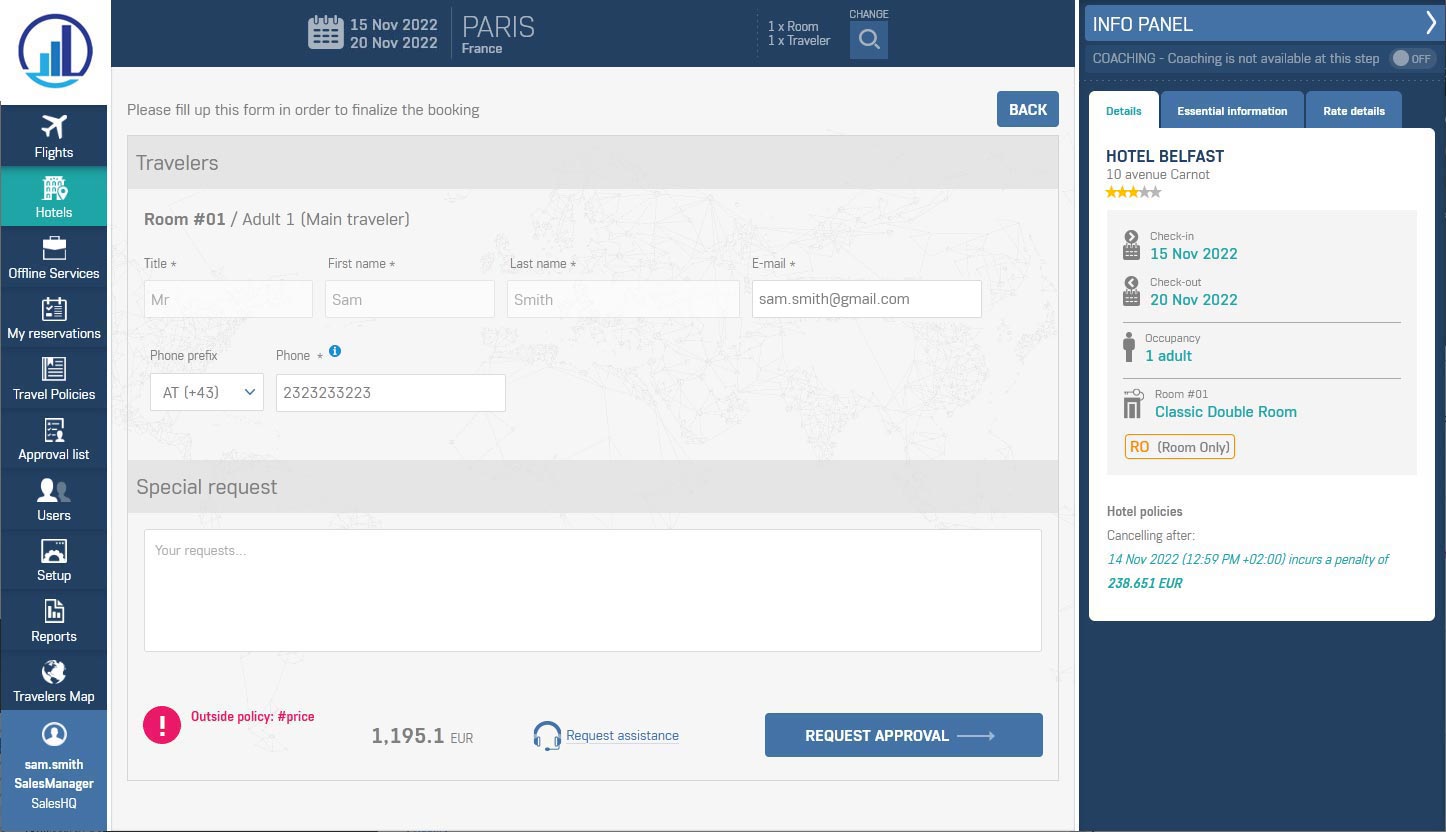Open the Phone prefix AT (+43) dropdown
The width and height of the screenshot is (1446, 832).
(207, 393)
